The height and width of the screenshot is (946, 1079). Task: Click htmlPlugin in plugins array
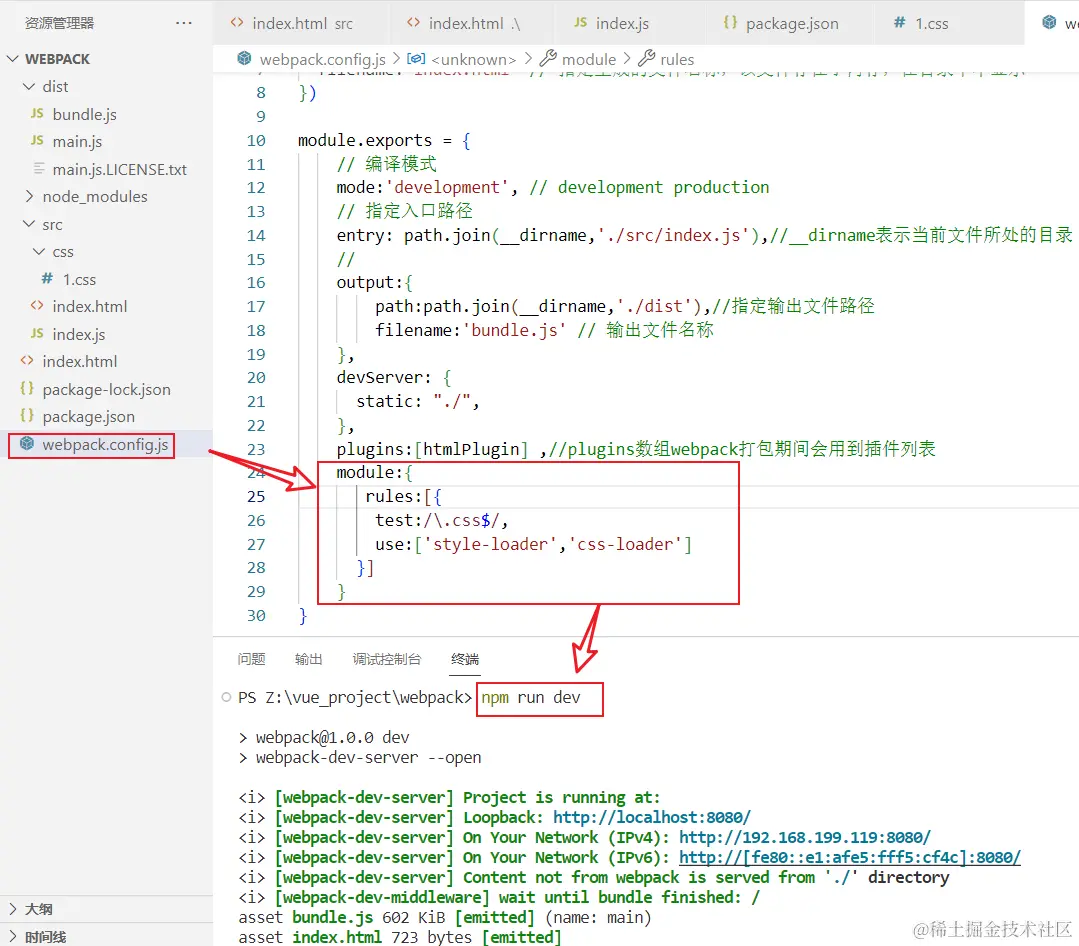point(471,449)
